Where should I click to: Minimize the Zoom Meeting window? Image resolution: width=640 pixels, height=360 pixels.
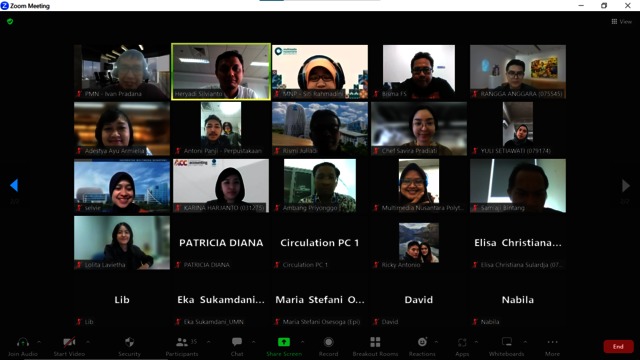click(581, 5)
